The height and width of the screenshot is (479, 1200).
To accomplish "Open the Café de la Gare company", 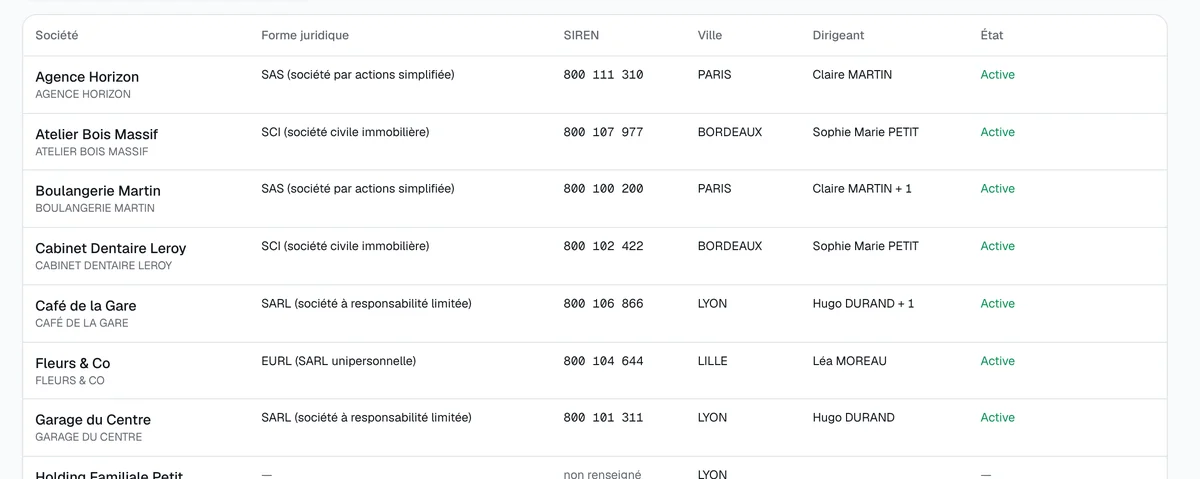I will click(595, 313).
